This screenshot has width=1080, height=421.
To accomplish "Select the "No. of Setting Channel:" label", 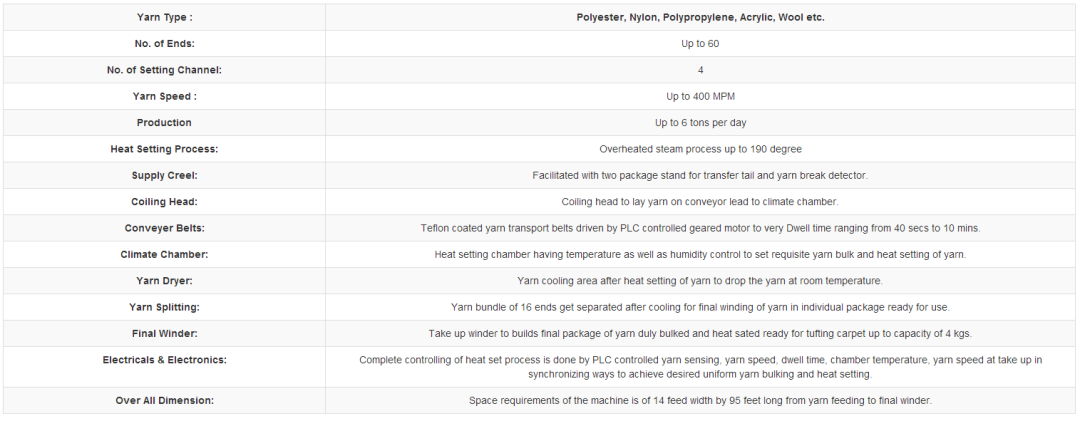I will [x=164, y=70].
